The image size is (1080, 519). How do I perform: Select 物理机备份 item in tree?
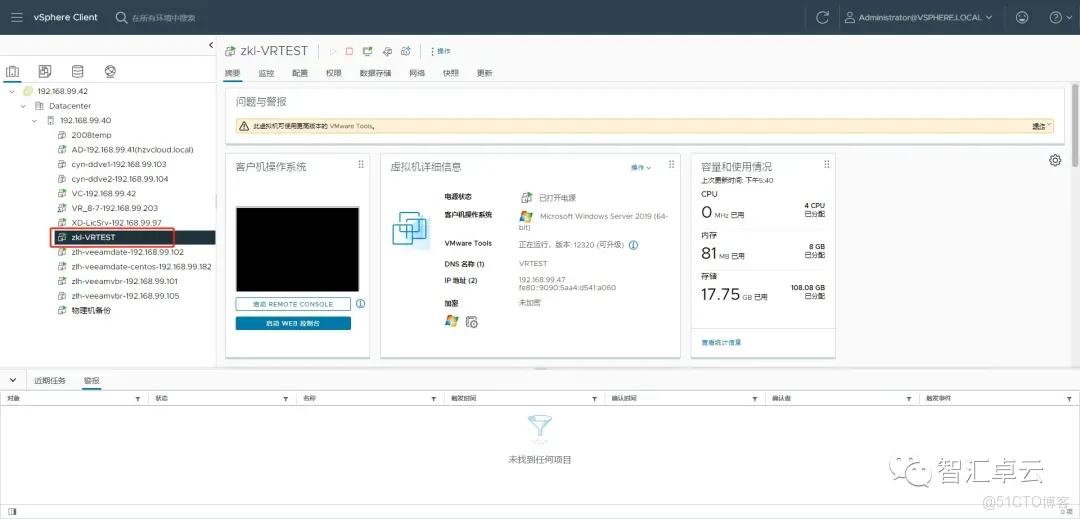click(91, 310)
